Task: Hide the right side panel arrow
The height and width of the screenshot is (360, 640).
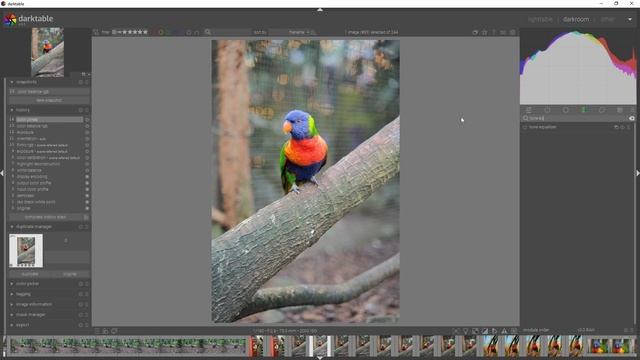Action: tap(638, 173)
